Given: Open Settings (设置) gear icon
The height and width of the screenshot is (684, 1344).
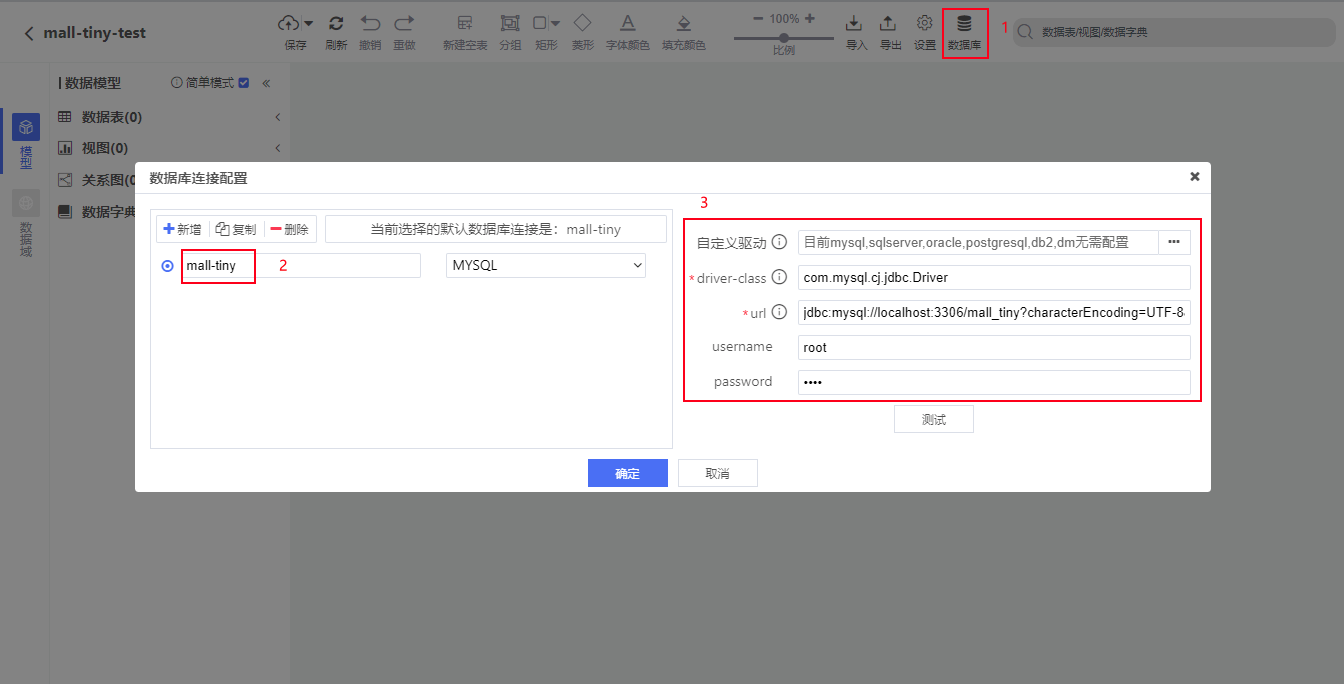Looking at the screenshot, I should pos(925,22).
